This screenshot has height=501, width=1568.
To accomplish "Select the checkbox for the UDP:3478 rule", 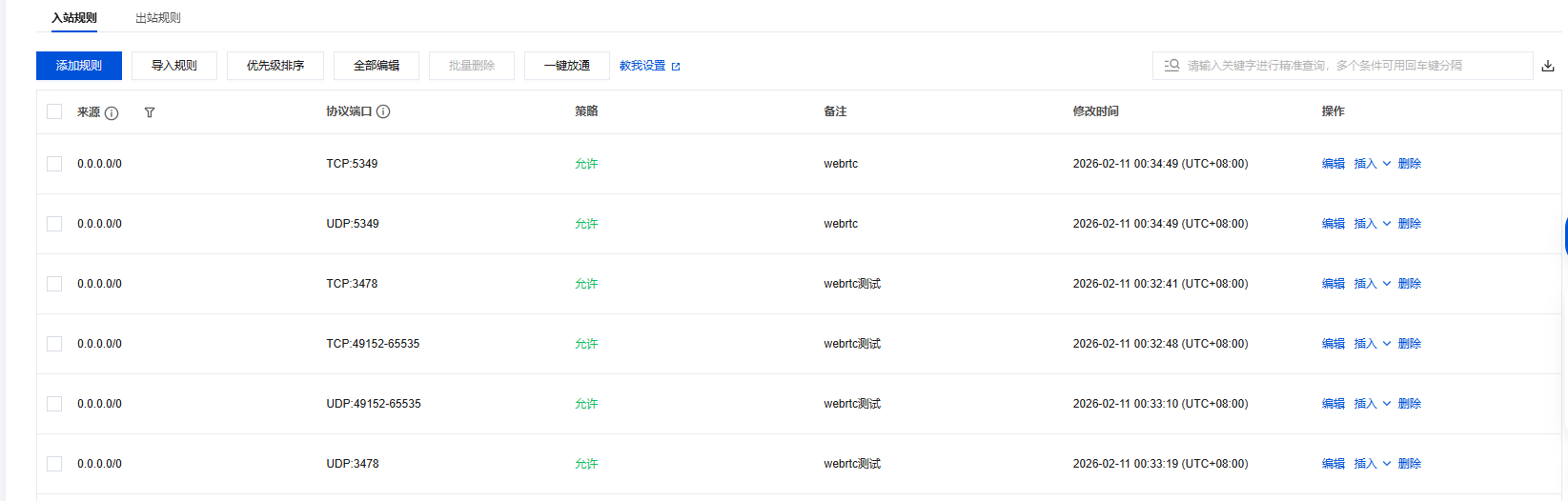I will click(54, 464).
